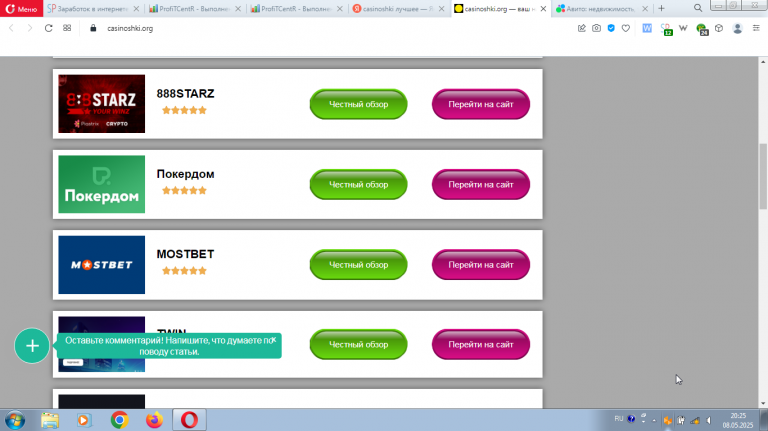Add page to bookmarks with the heart icon
Viewport: 768px width, 431px height.
pos(625,28)
